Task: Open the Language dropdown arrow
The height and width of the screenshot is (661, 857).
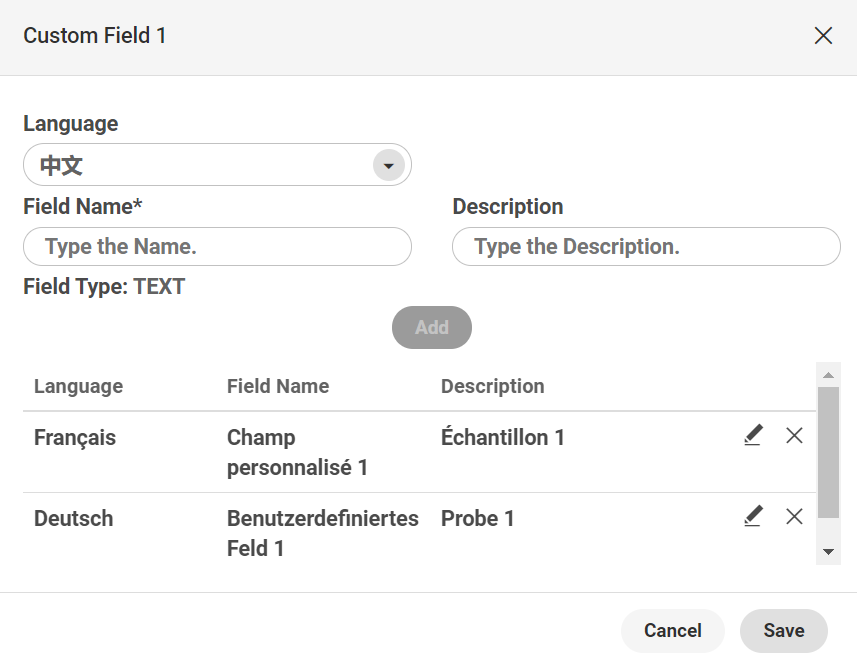Action: click(389, 165)
